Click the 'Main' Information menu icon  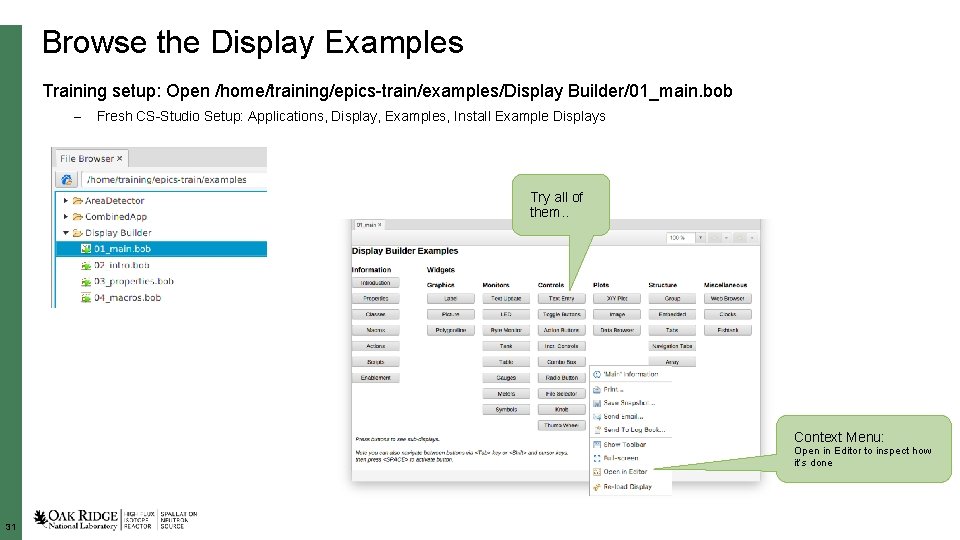point(597,374)
